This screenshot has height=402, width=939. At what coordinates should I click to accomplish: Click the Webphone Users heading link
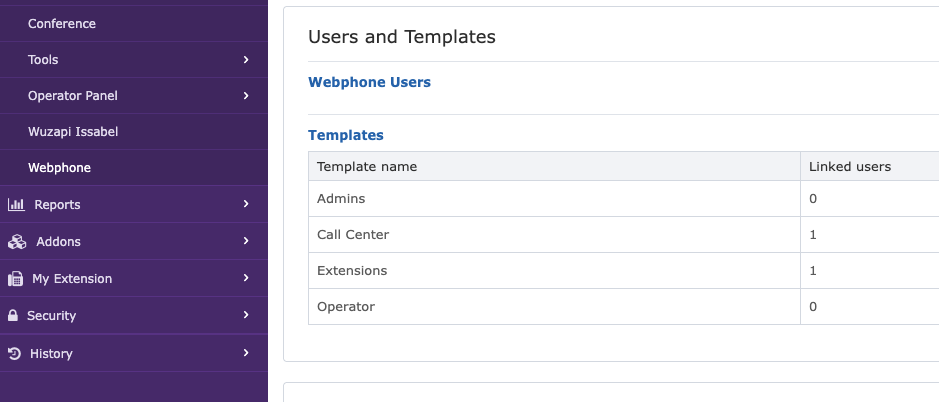pyautogui.click(x=369, y=82)
